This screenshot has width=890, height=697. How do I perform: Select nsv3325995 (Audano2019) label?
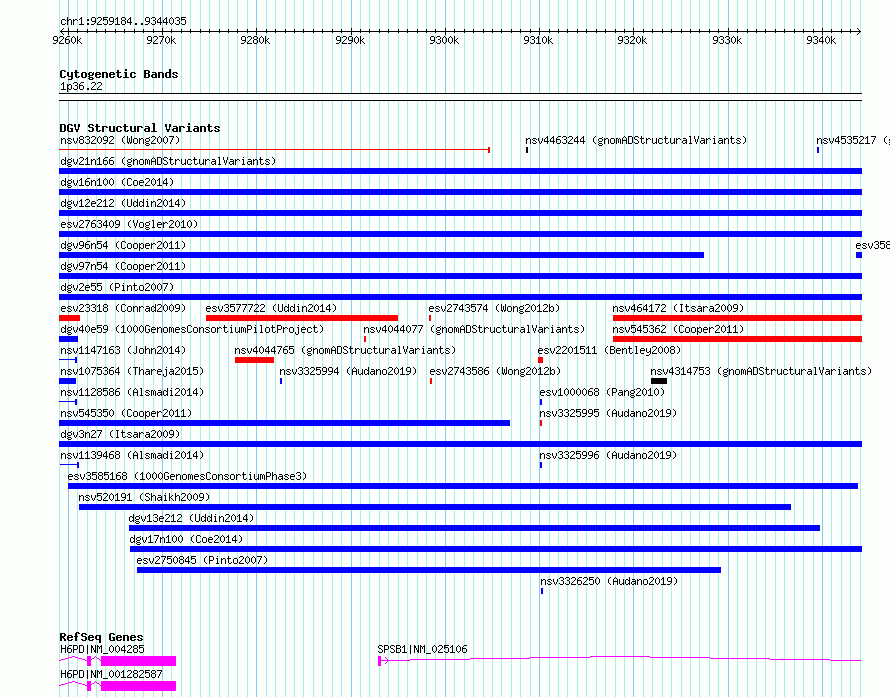pyautogui.click(x=608, y=413)
